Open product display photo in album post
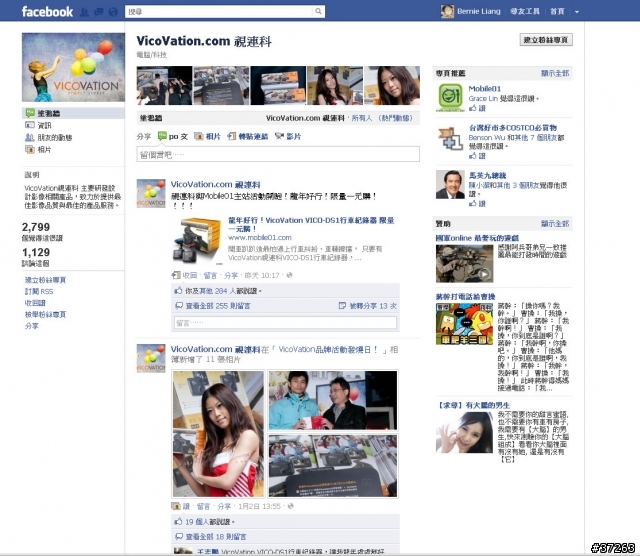Viewport: 640px width, 556px height. (333, 466)
